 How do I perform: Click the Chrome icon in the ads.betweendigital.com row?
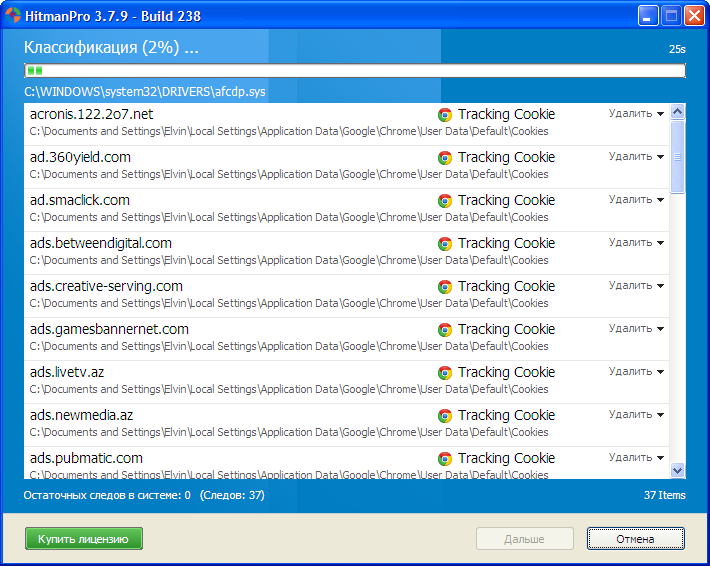[x=445, y=244]
